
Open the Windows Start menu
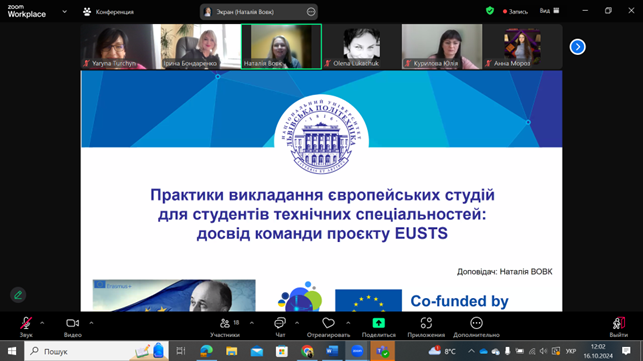12,351
